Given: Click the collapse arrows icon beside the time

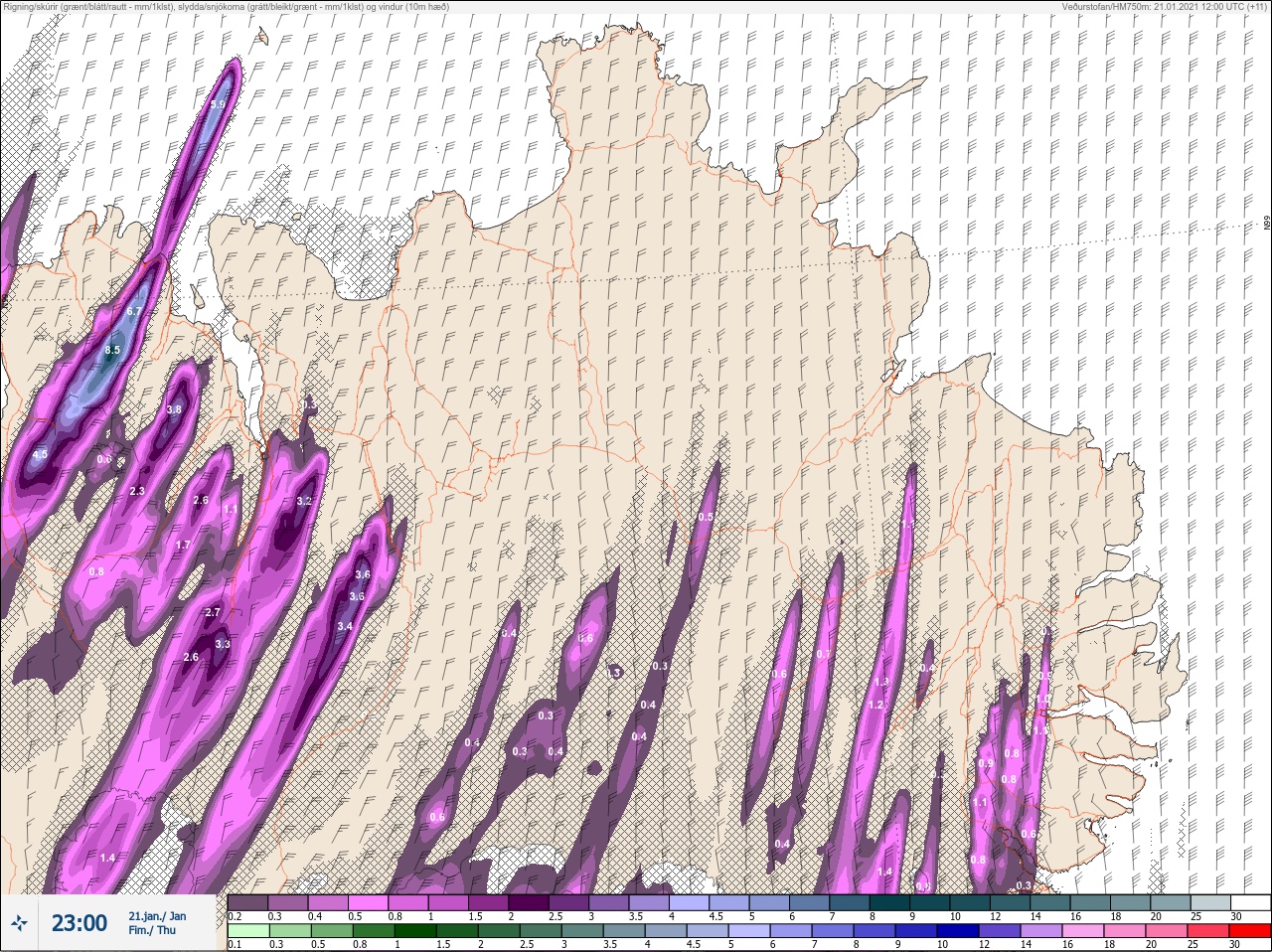Looking at the screenshot, I should [20, 924].
